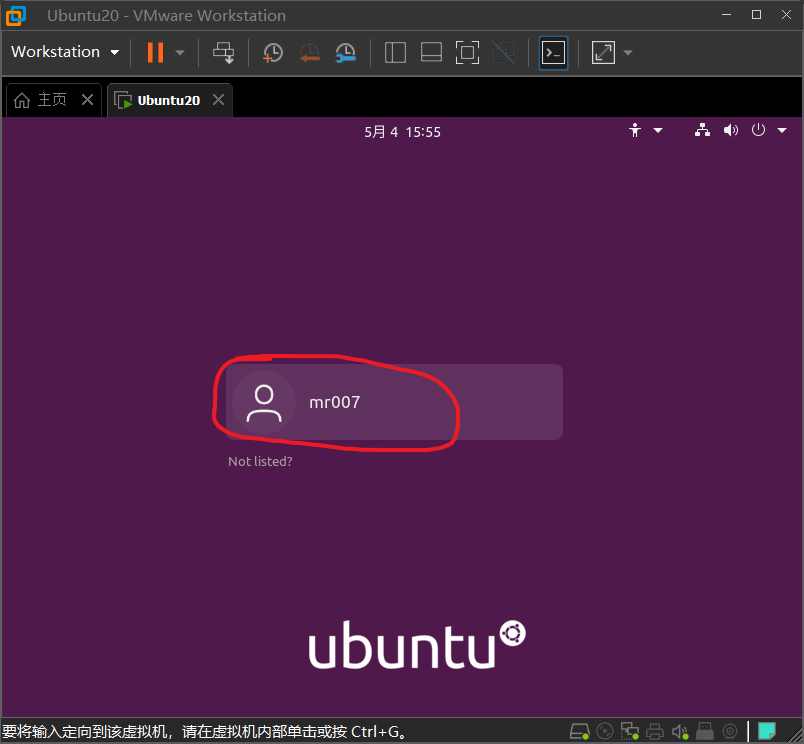Click the date and time 5月 4 15:55
804x744 pixels.
[403, 132]
